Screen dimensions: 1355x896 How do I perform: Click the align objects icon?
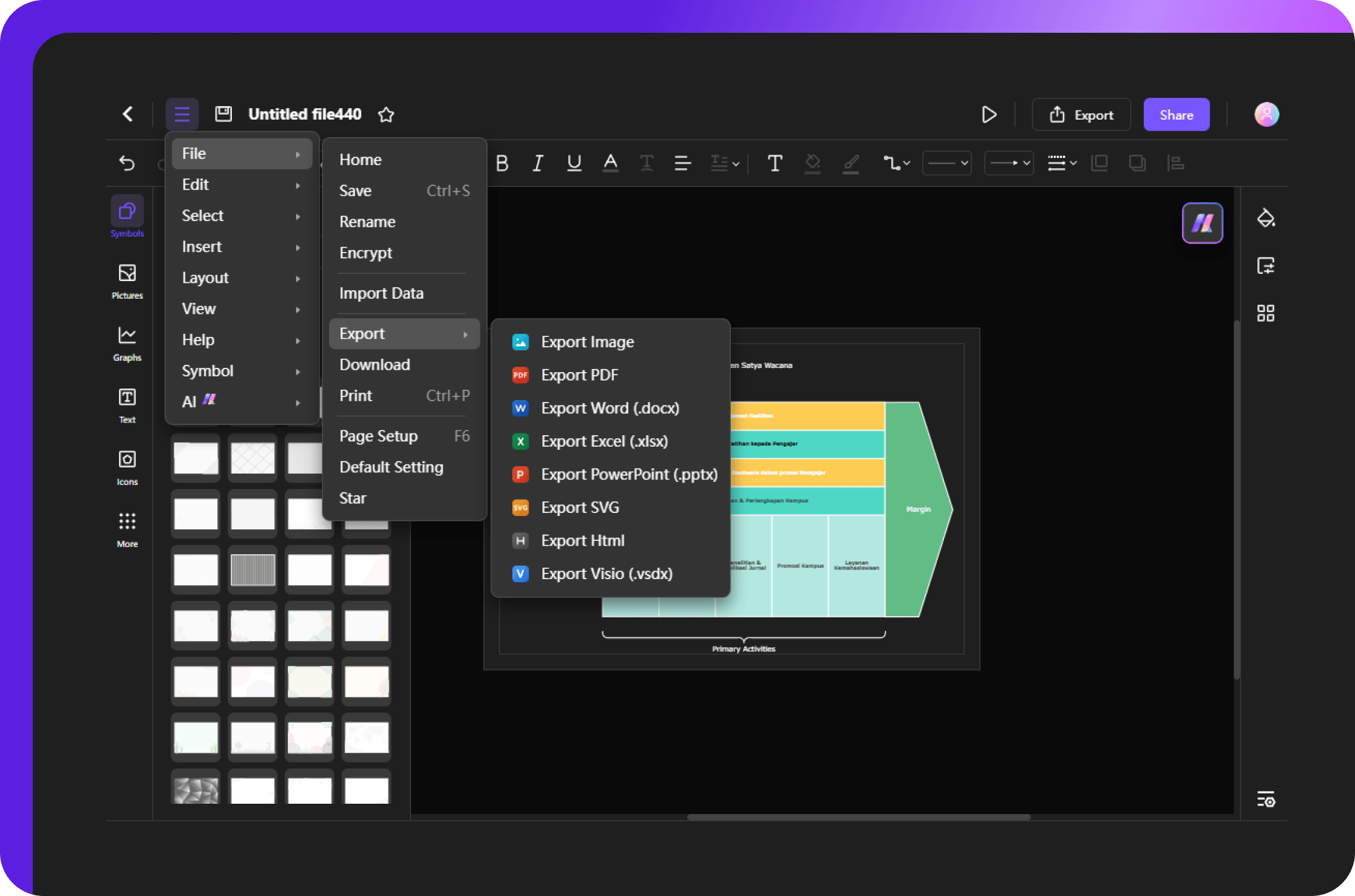1175,163
